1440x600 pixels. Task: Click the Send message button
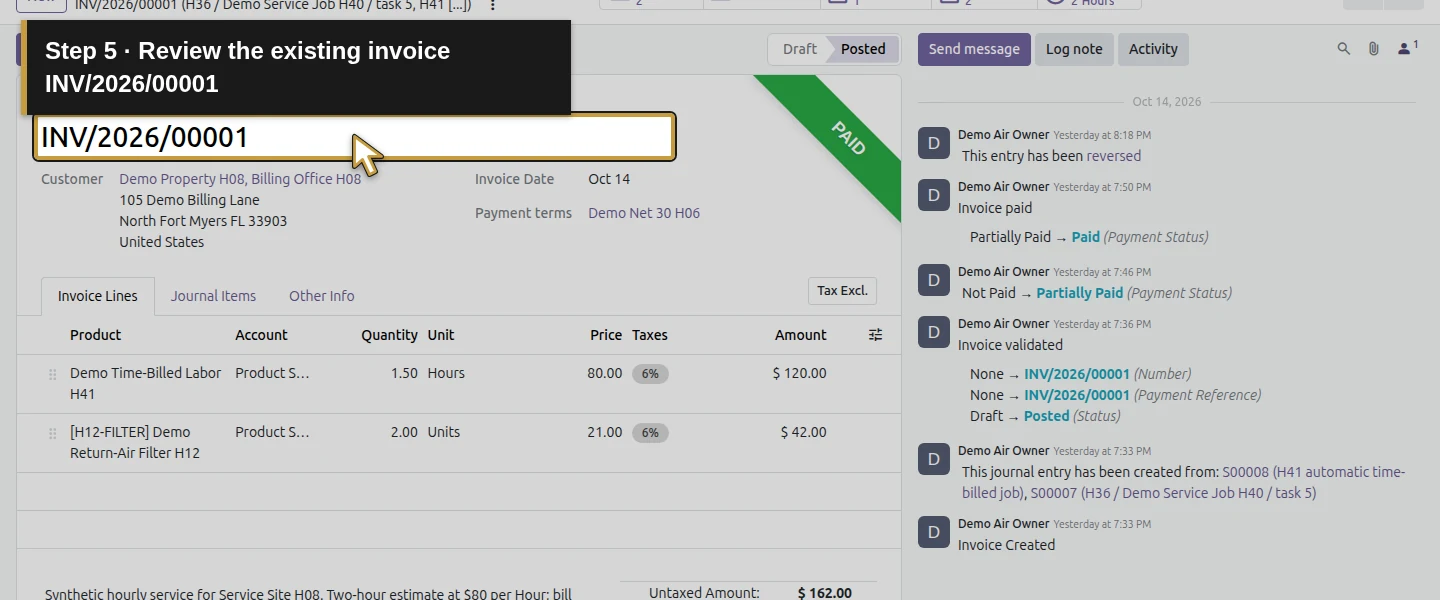tap(974, 49)
